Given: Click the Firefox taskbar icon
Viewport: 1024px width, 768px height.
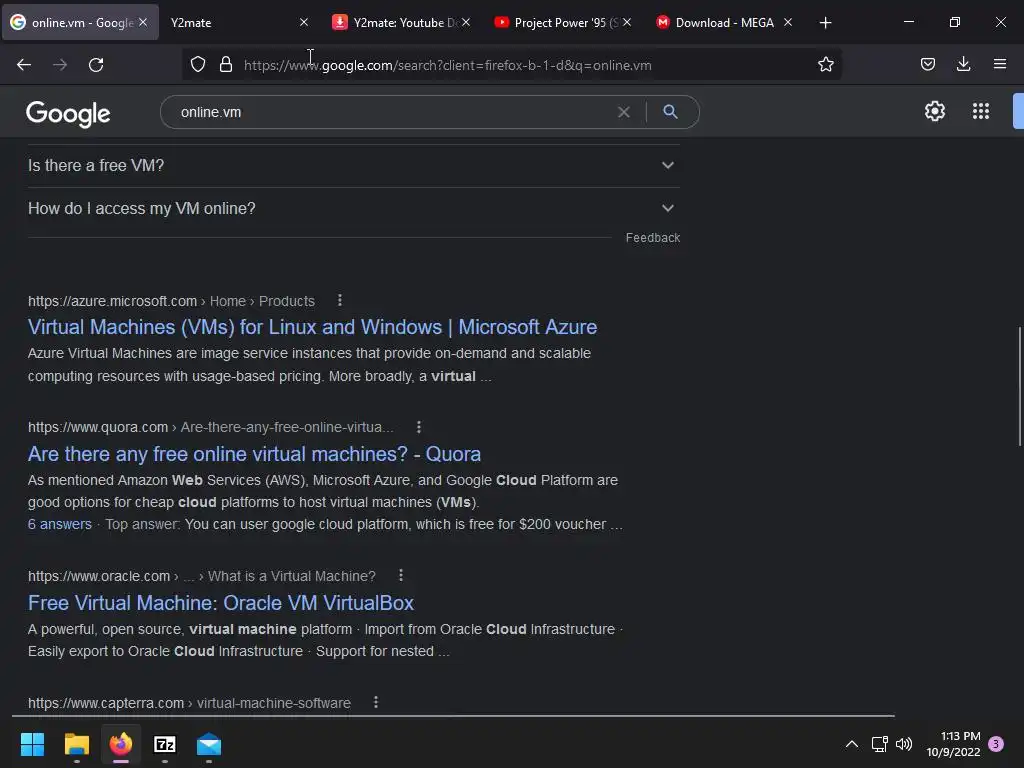Looking at the screenshot, I should click(121, 744).
